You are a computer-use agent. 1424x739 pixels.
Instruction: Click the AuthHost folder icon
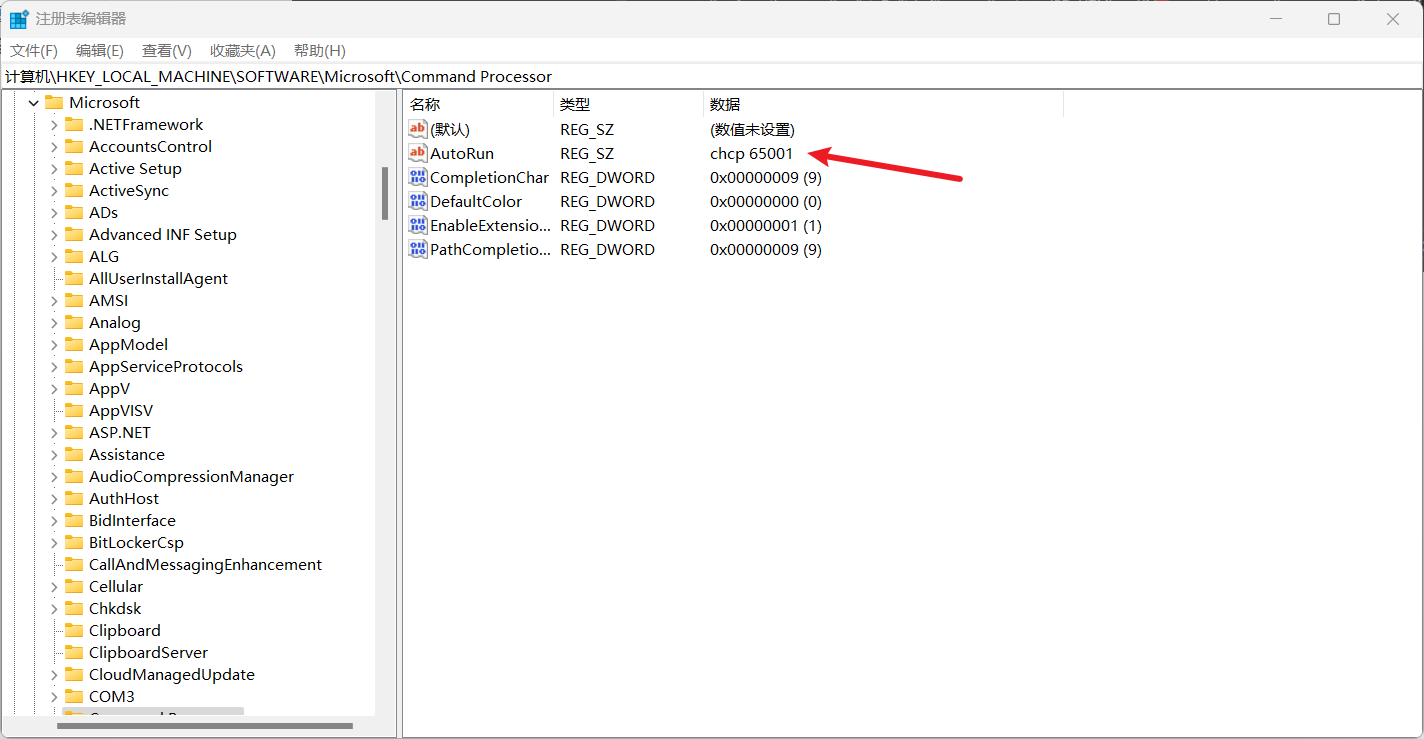pyautogui.click(x=74, y=499)
